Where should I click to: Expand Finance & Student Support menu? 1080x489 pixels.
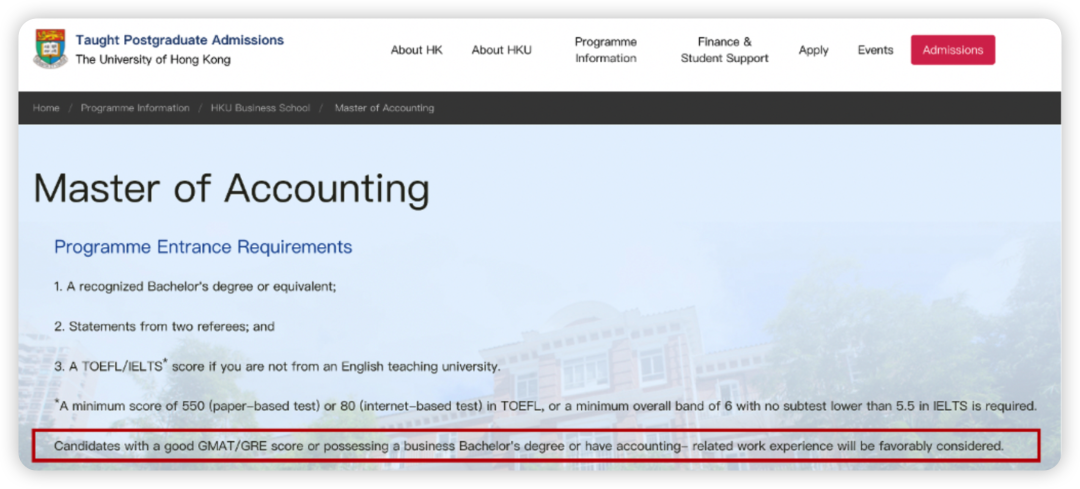coord(724,50)
